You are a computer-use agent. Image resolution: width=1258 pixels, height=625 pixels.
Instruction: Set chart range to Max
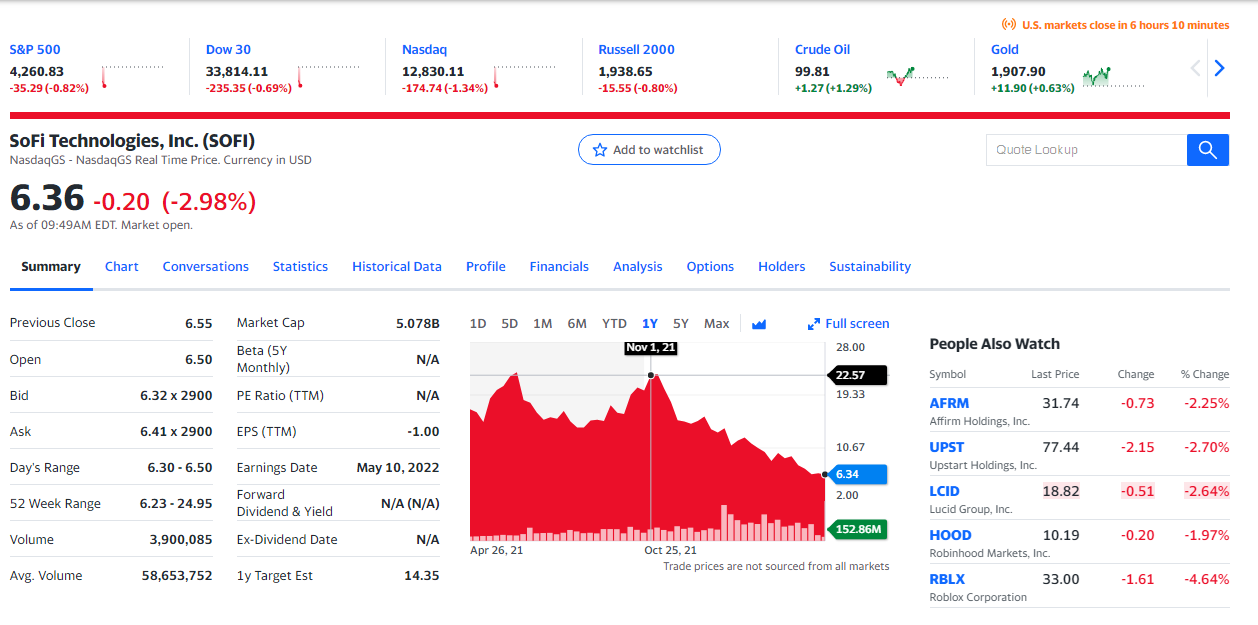point(716,324)
